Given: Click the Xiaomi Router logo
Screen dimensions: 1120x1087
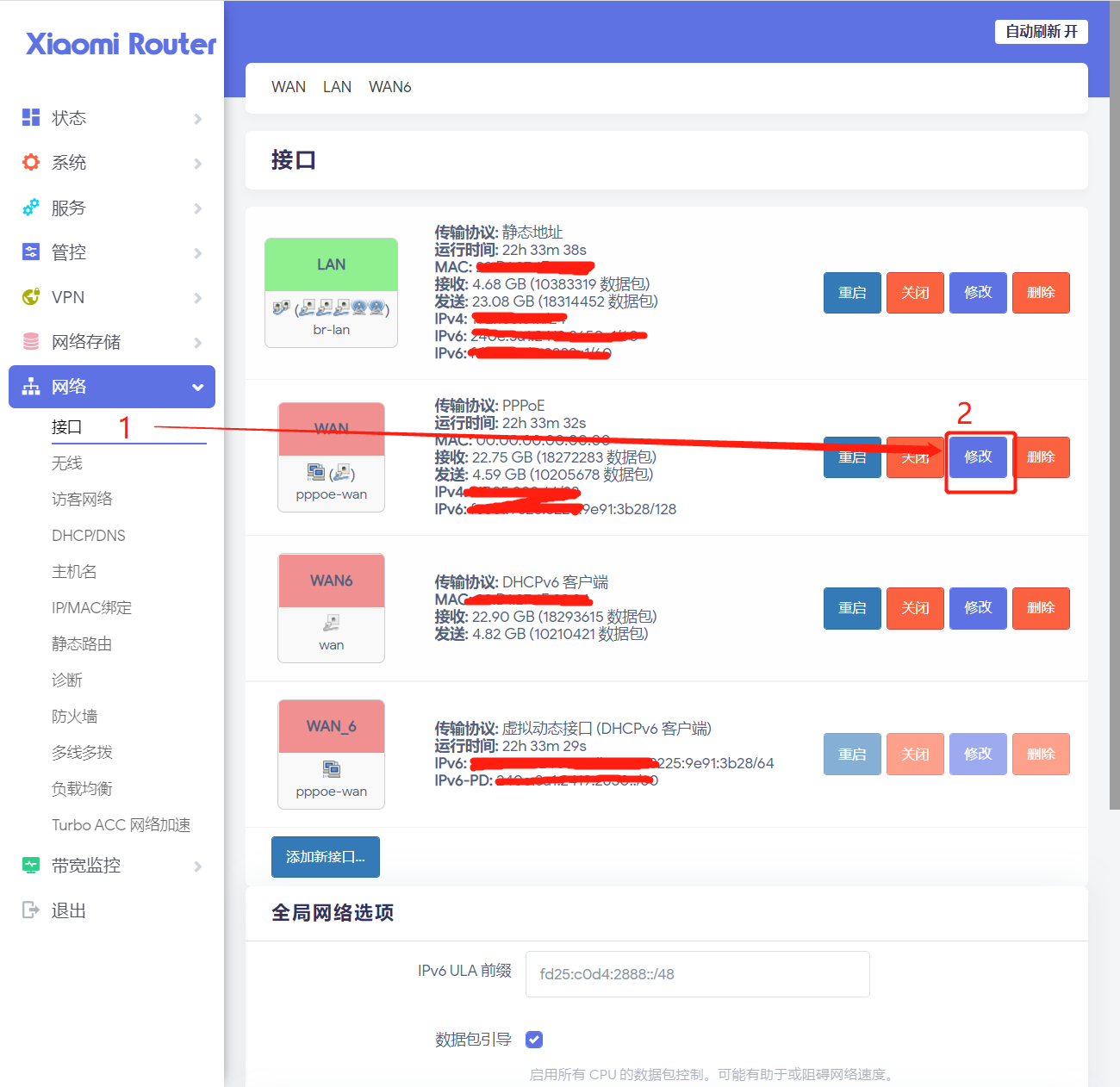Looking at the screenshot, I should coord(121,44).
